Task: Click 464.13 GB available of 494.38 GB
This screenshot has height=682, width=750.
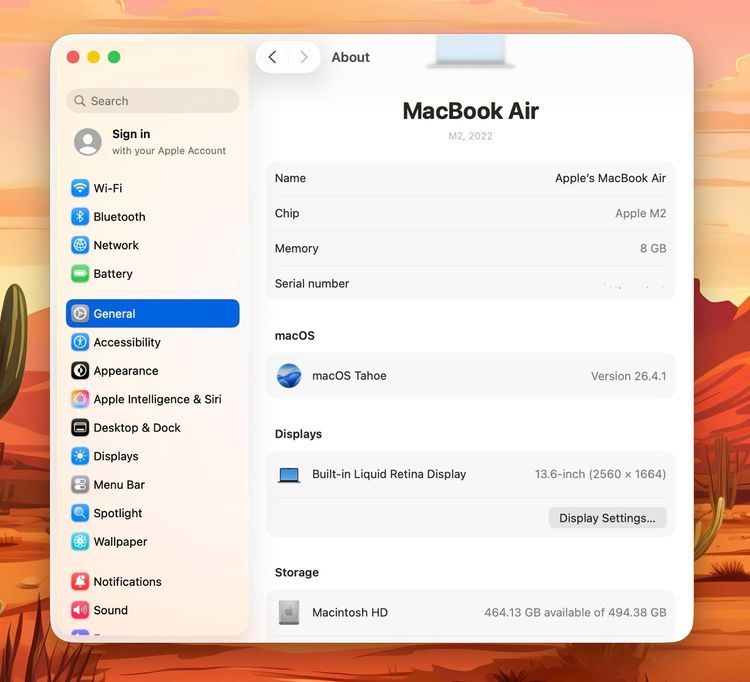Action: point(575,612)
